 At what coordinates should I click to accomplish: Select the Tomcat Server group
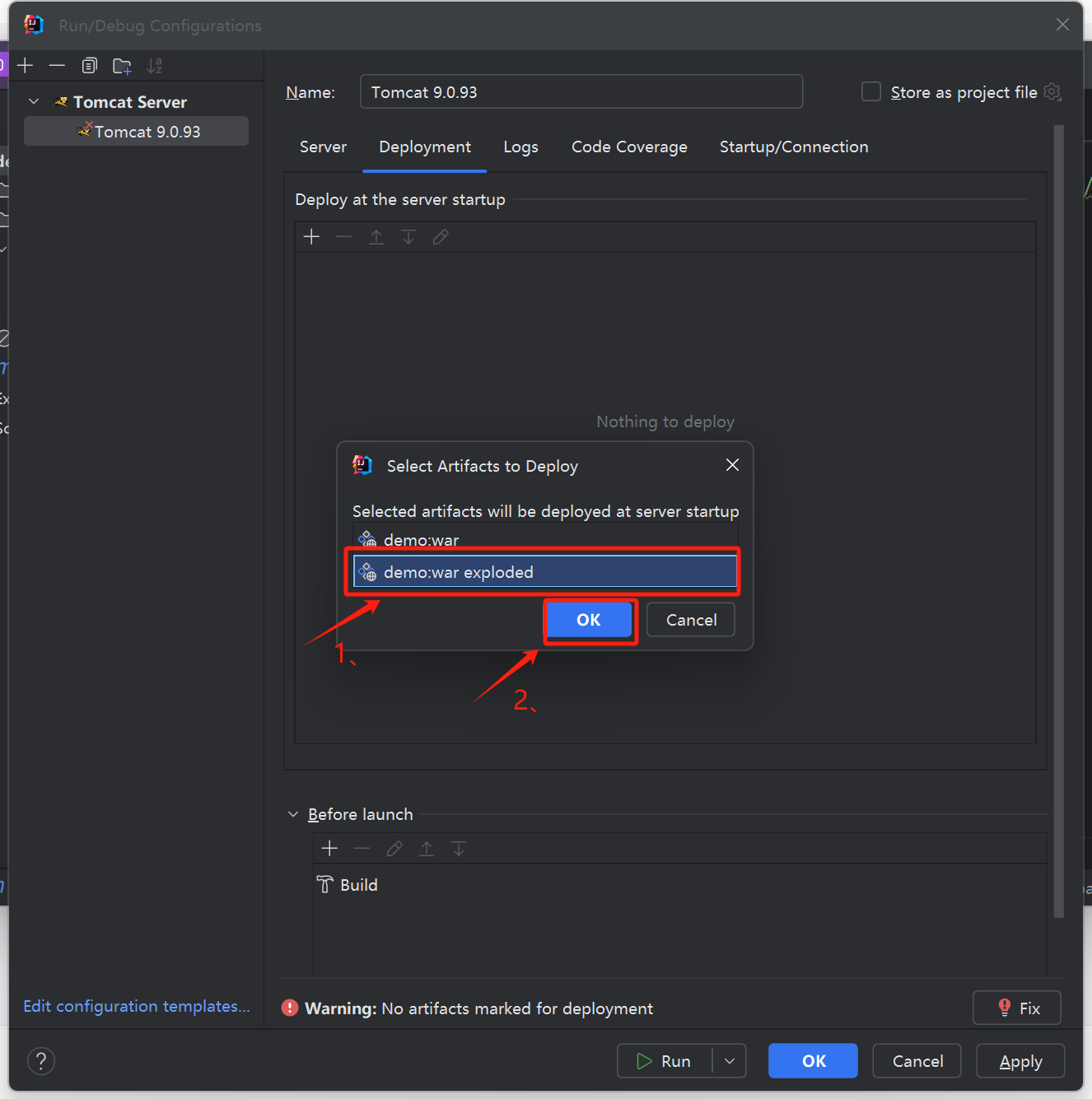tap(129, 102)
